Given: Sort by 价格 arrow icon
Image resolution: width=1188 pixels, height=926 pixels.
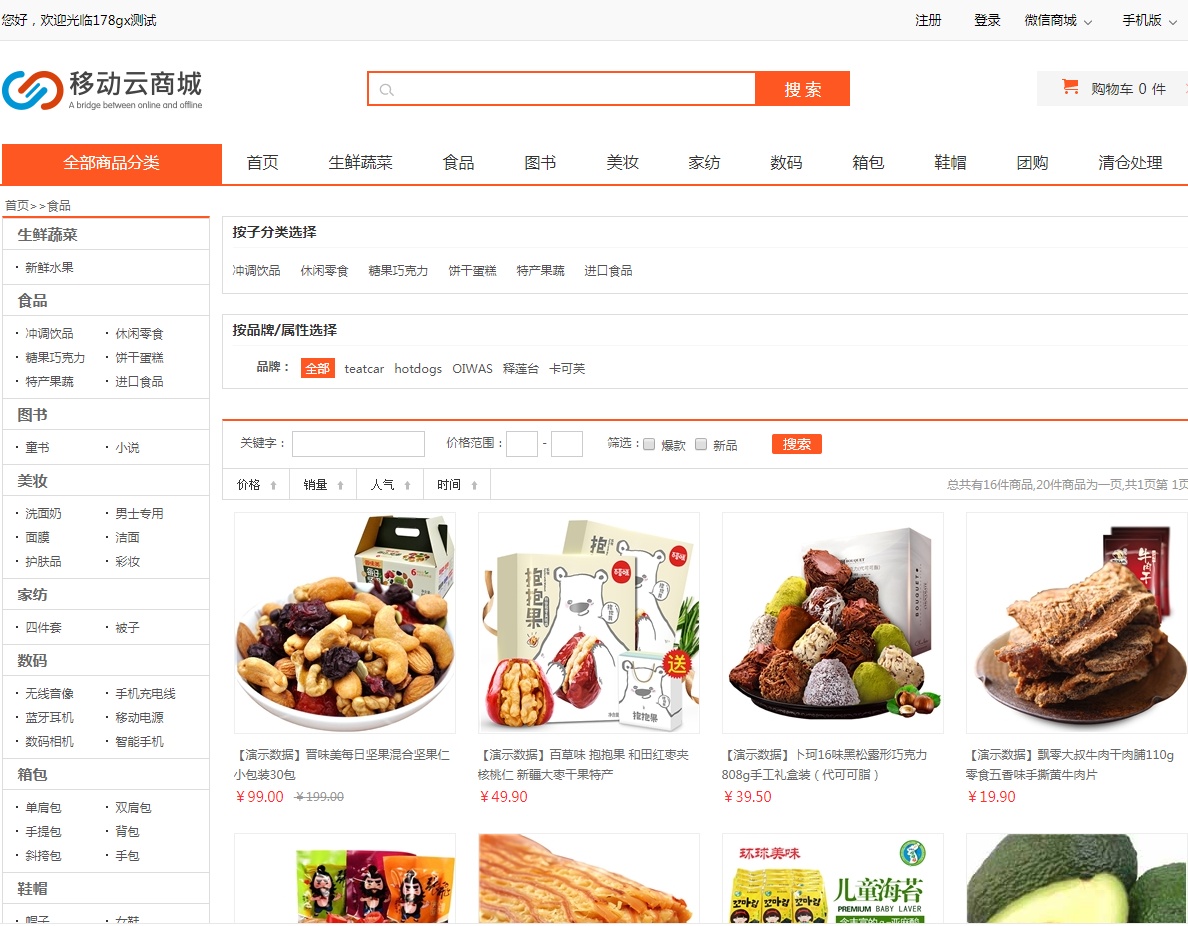Looking at the screenshot, I should [x=274, y=486].
